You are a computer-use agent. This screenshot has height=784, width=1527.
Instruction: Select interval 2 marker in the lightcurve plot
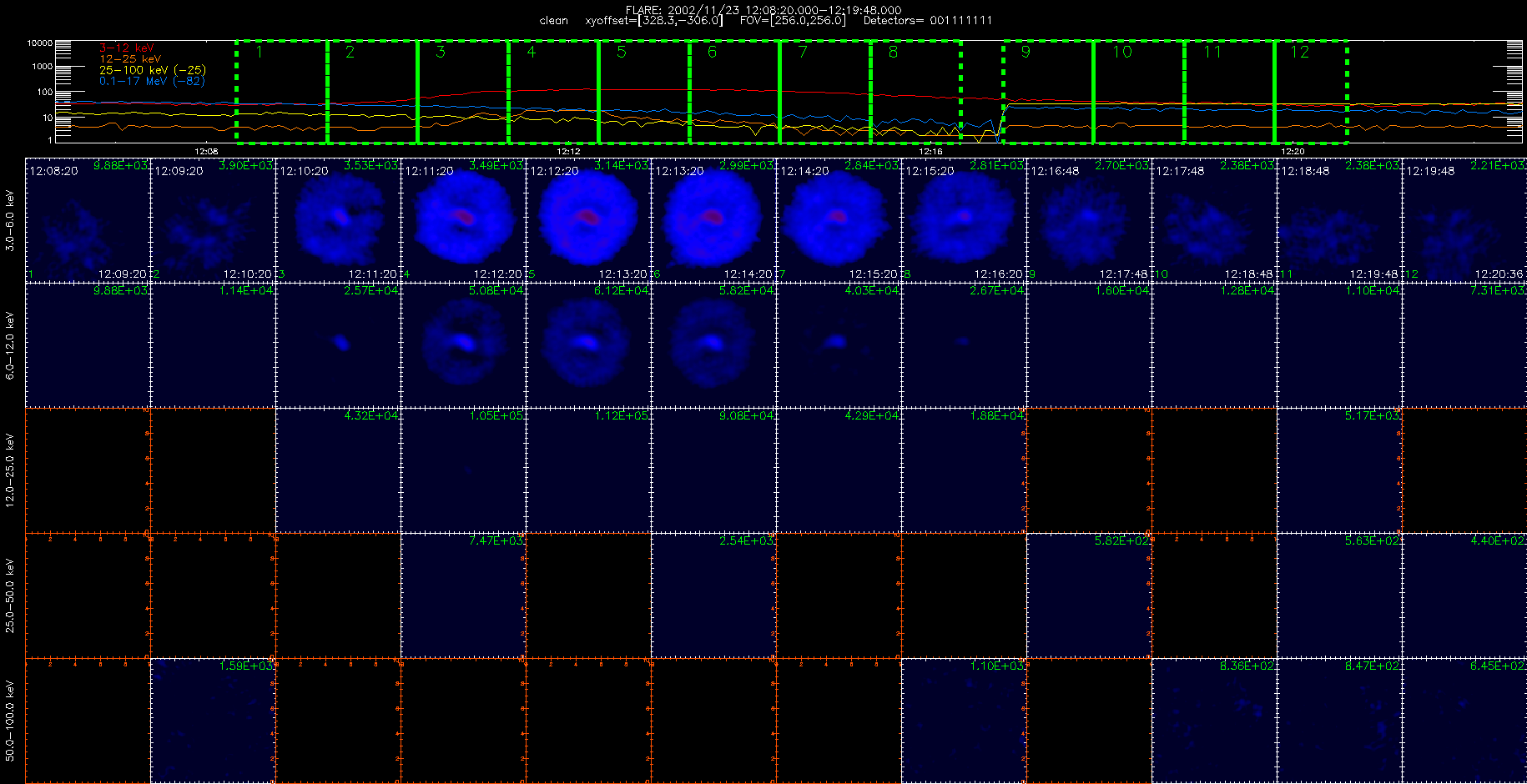[x=350, y=53]
